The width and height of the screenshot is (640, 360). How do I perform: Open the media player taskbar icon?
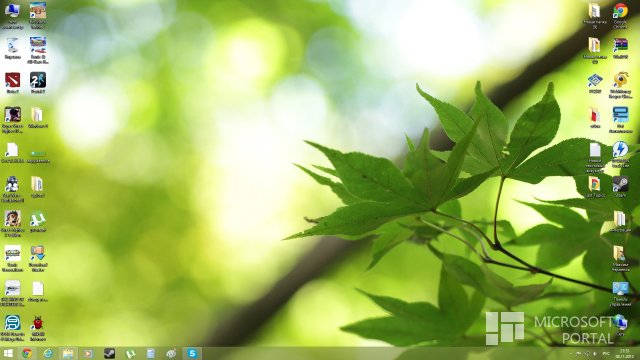click(x=88, y=353)
